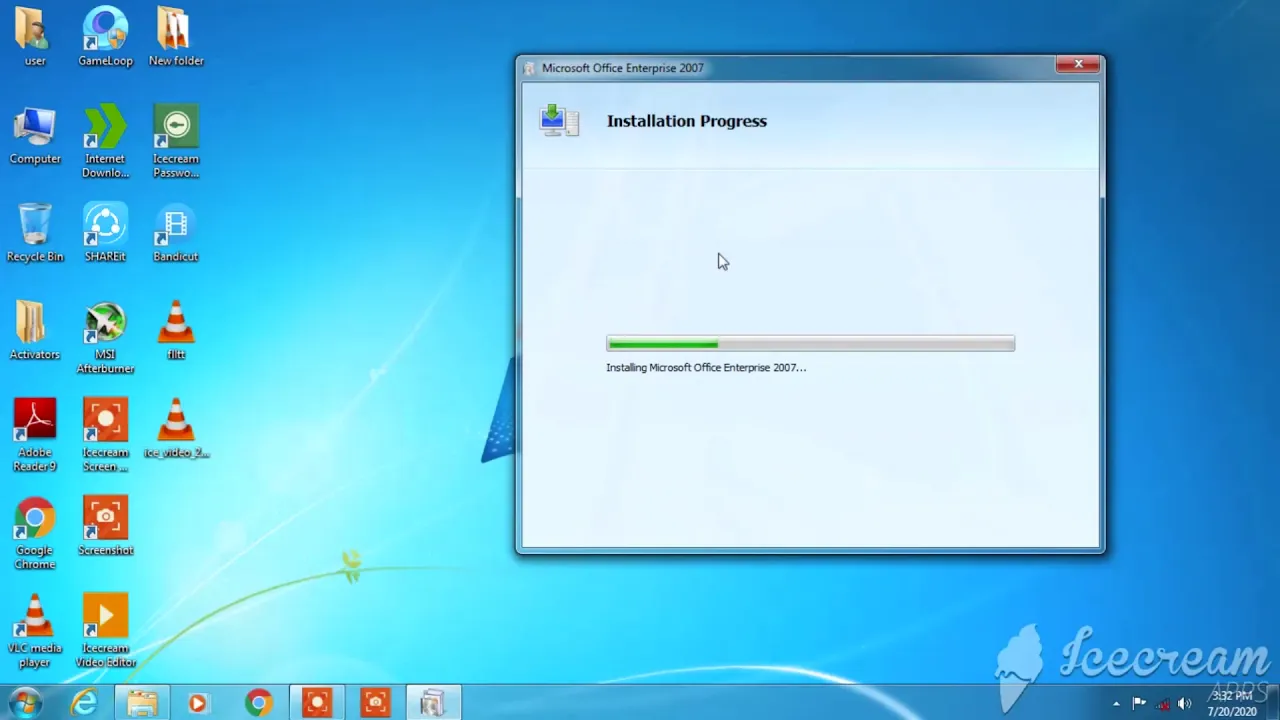Show hidden system tray icons
This screenshot has height=720, width=1280.
pyautogui.click(x=1116, y=704)
